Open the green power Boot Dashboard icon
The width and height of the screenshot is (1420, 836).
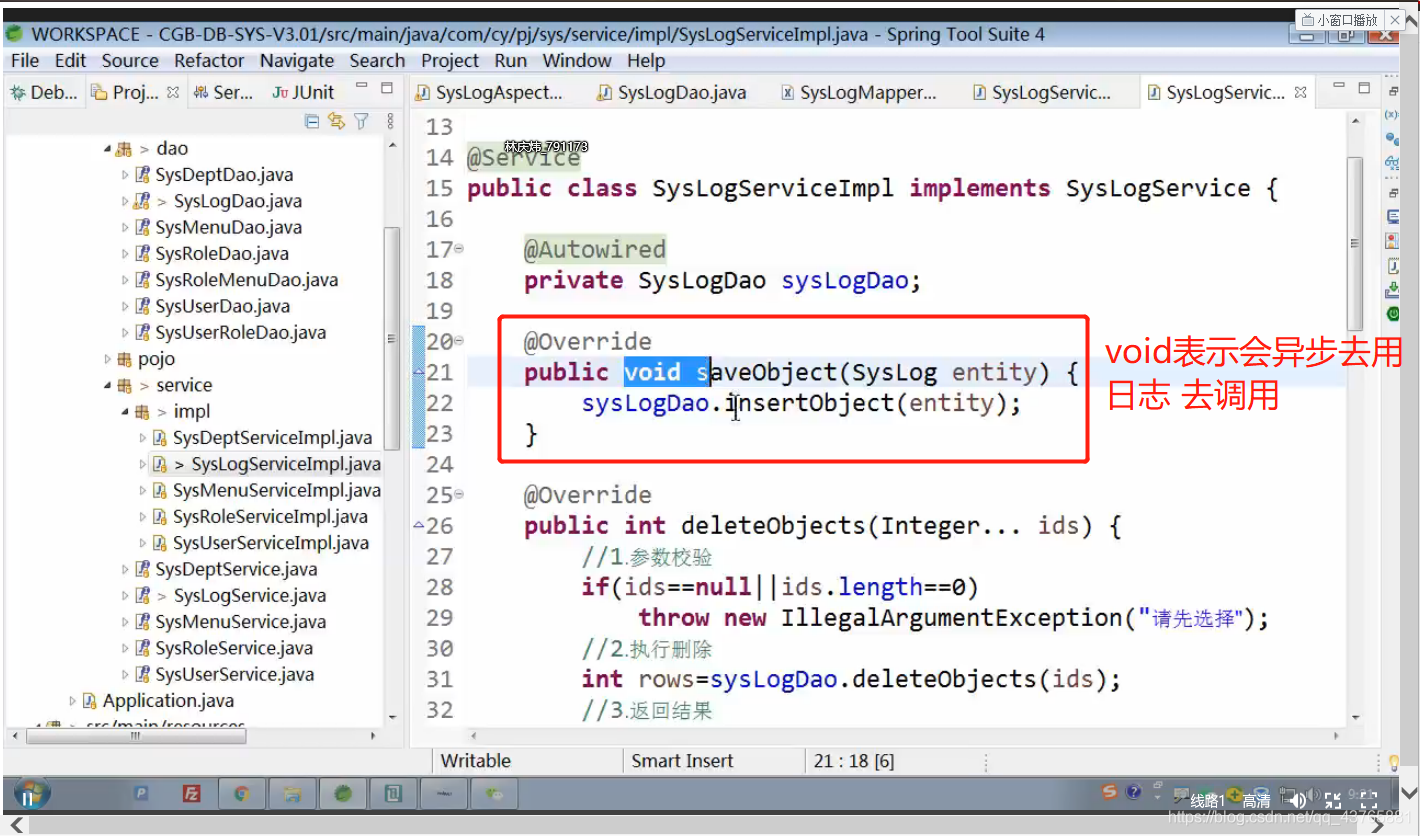pyautogui.click(x=1392, y=314)
